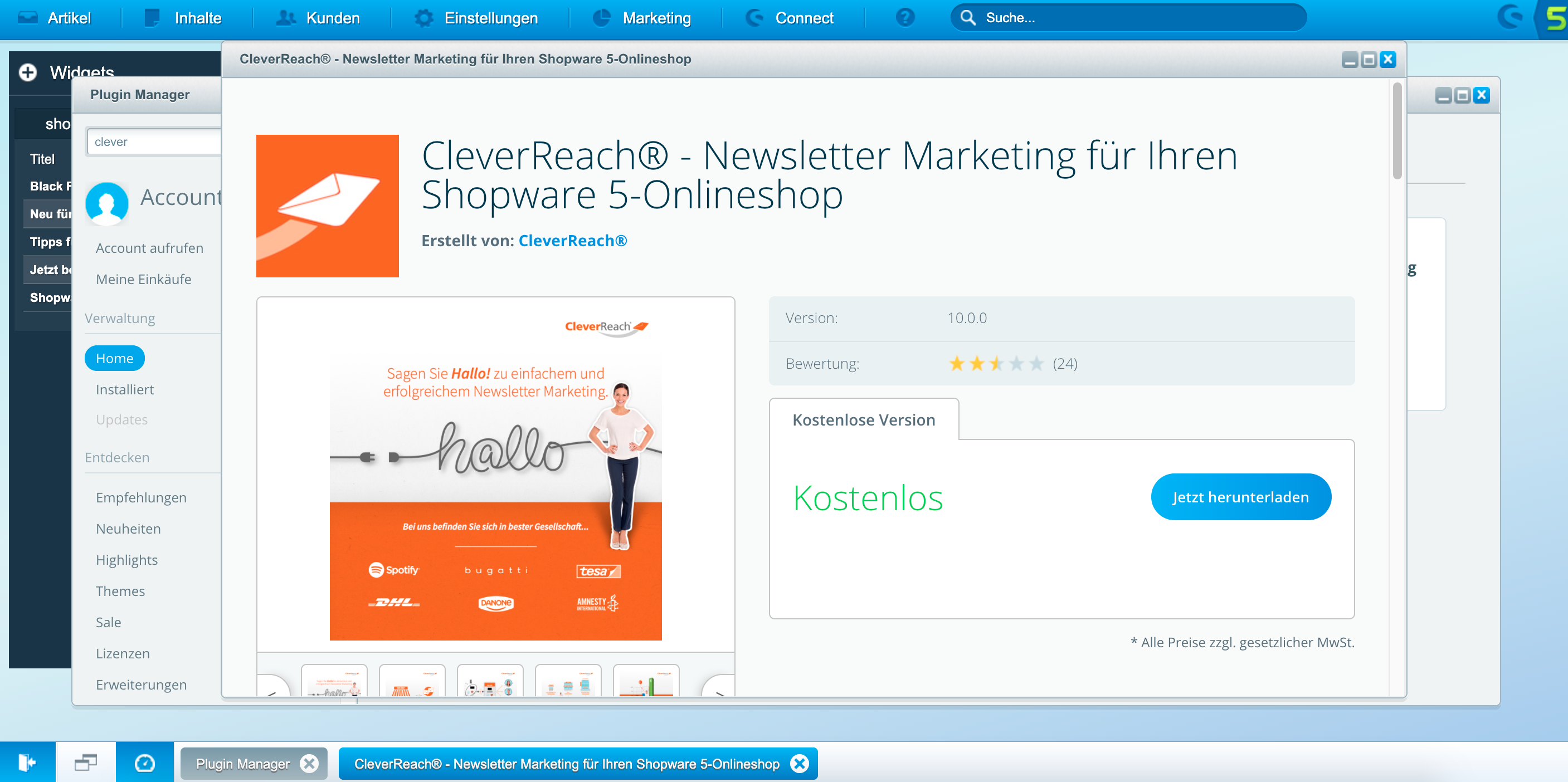Click the Einstellungen gear icon
Screen dimensions: 1568x782
424,18
